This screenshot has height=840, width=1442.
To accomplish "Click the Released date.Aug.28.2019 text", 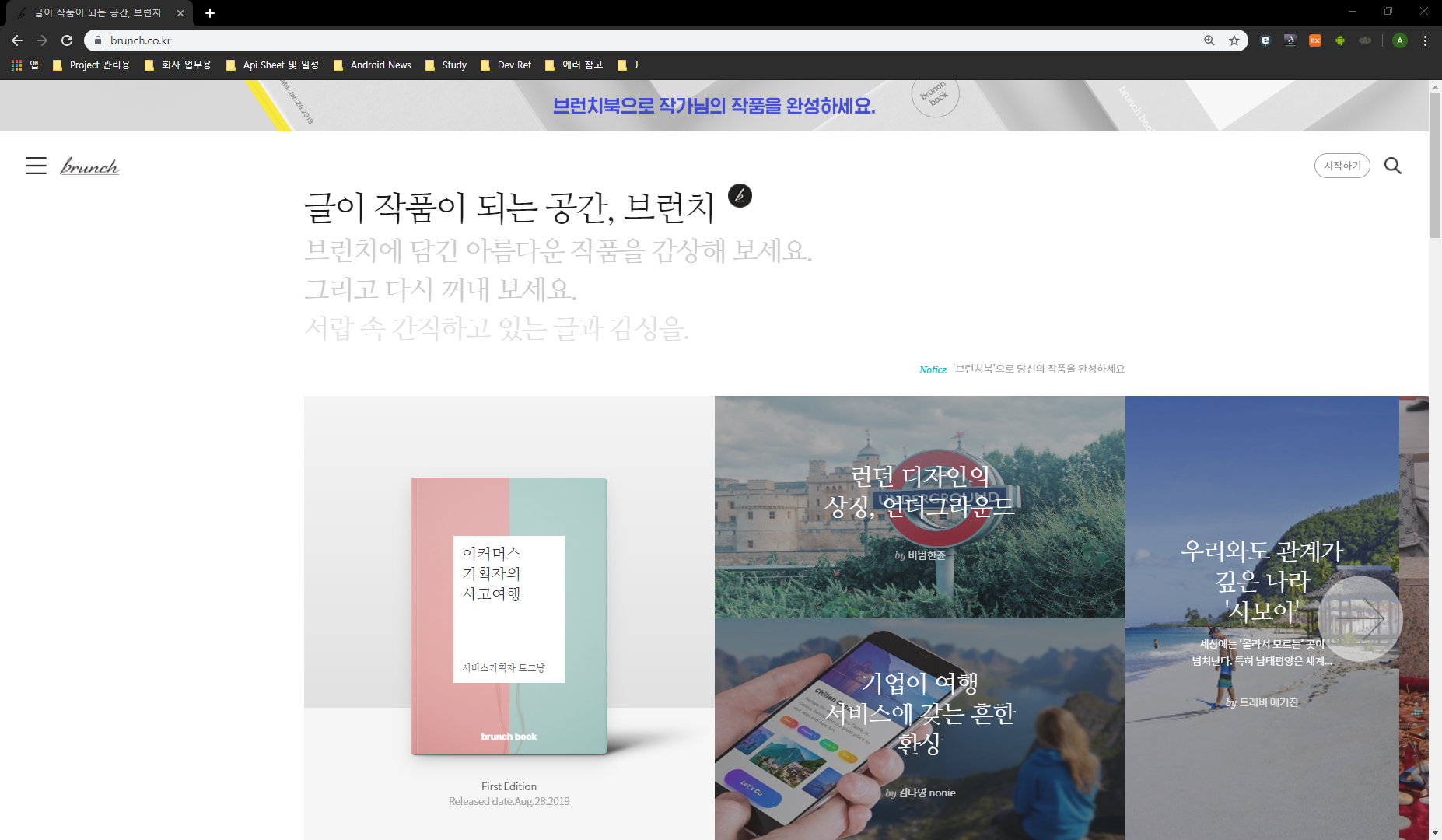I will [x=509, y=802].
